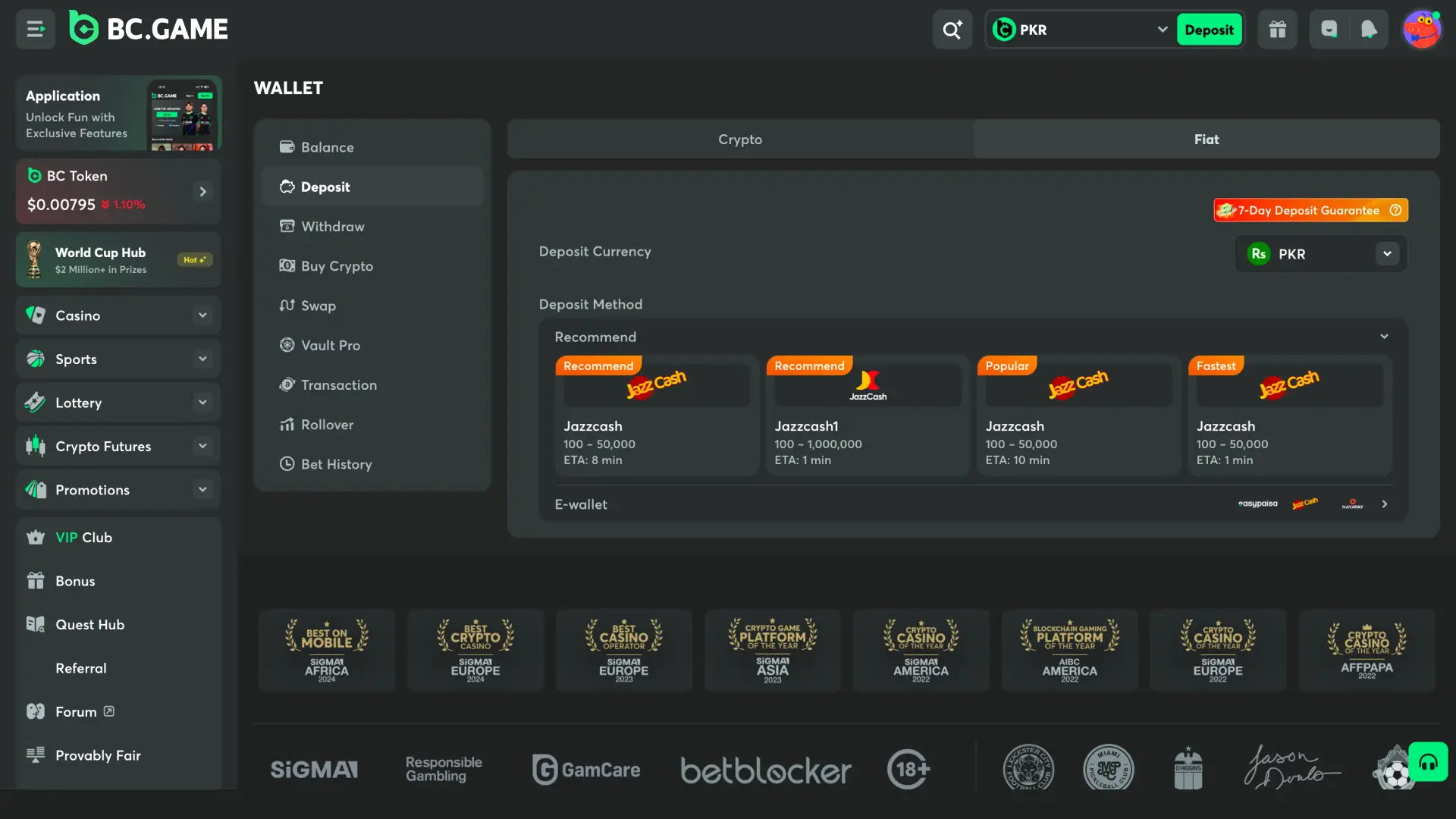Open the search icon in header
1456x819 pixels.
tap(952, 30)
